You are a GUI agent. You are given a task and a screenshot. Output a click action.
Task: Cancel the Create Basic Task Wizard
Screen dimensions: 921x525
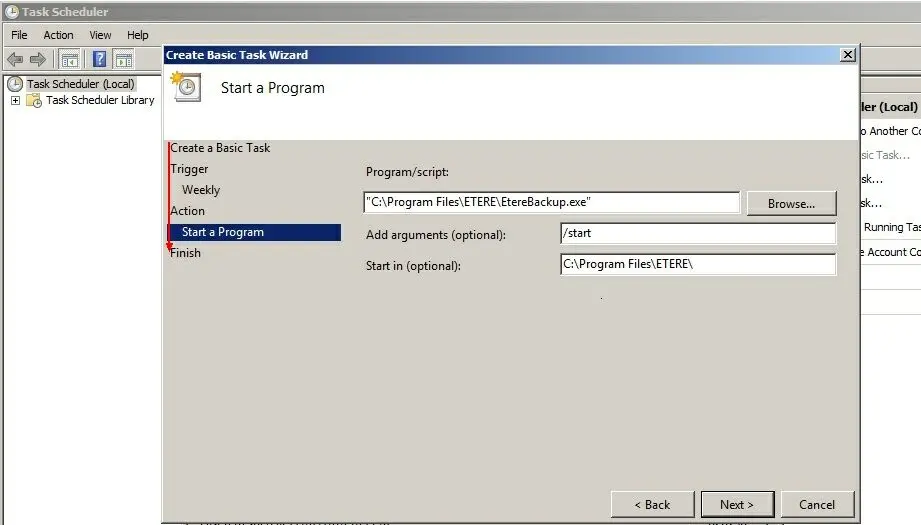(817, 504)
